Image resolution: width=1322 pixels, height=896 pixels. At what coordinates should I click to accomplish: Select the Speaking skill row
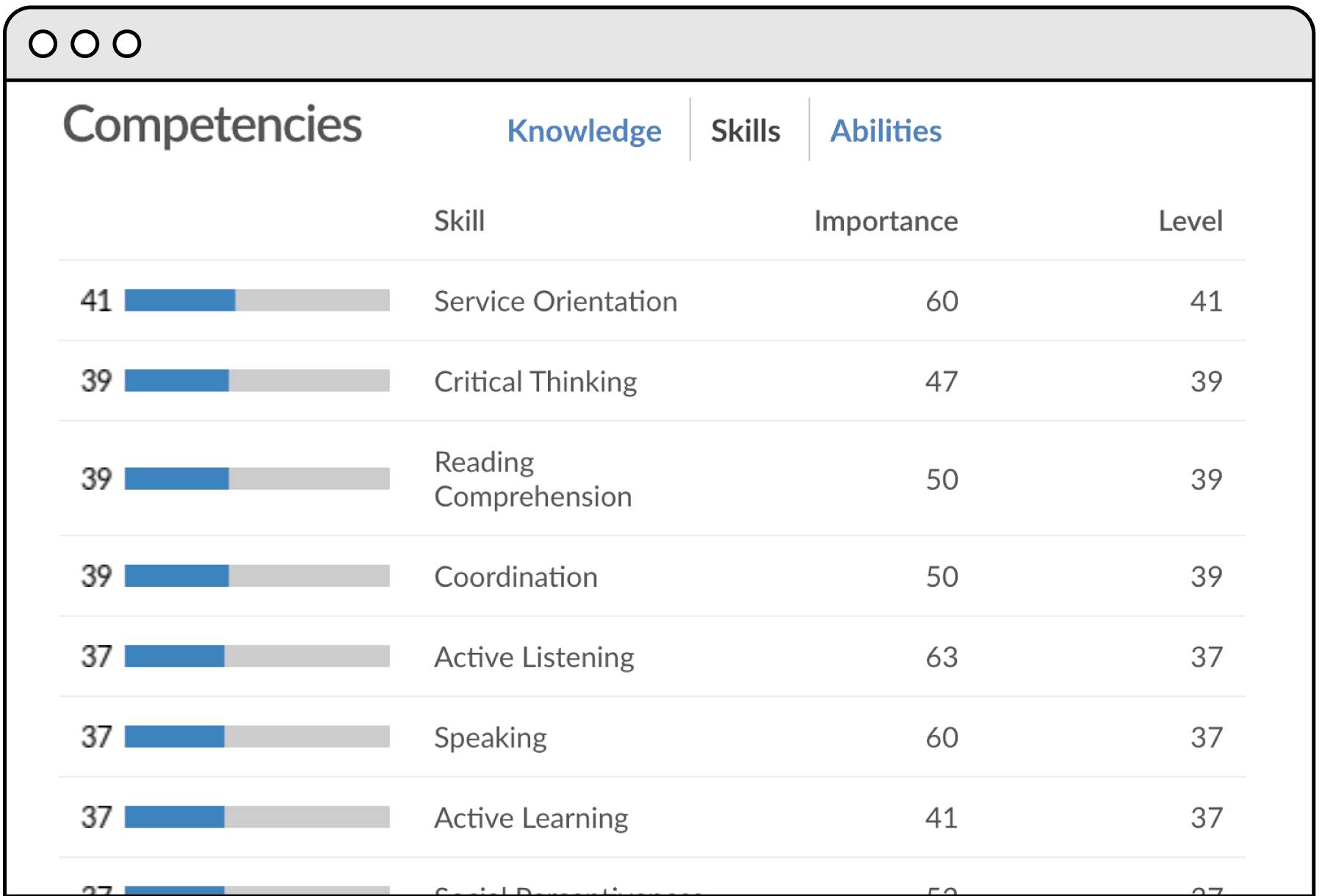coord(490,737)
